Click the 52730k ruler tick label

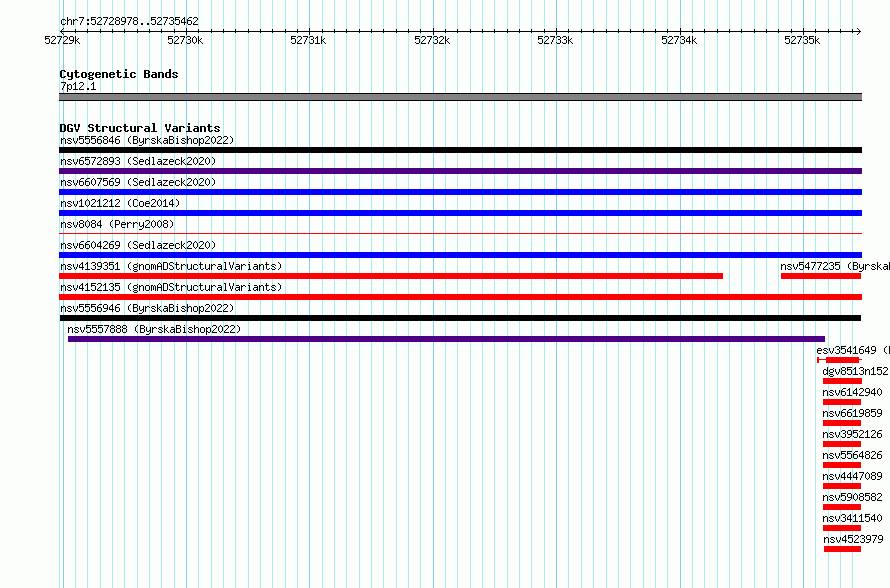(185, 40)
